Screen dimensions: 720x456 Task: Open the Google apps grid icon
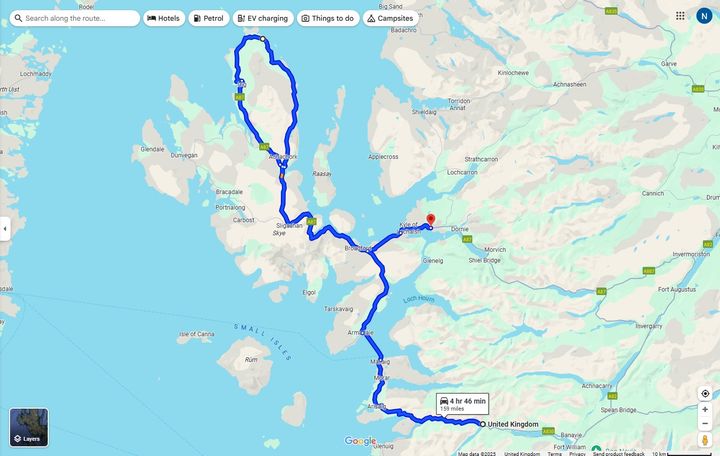[680, 16]
